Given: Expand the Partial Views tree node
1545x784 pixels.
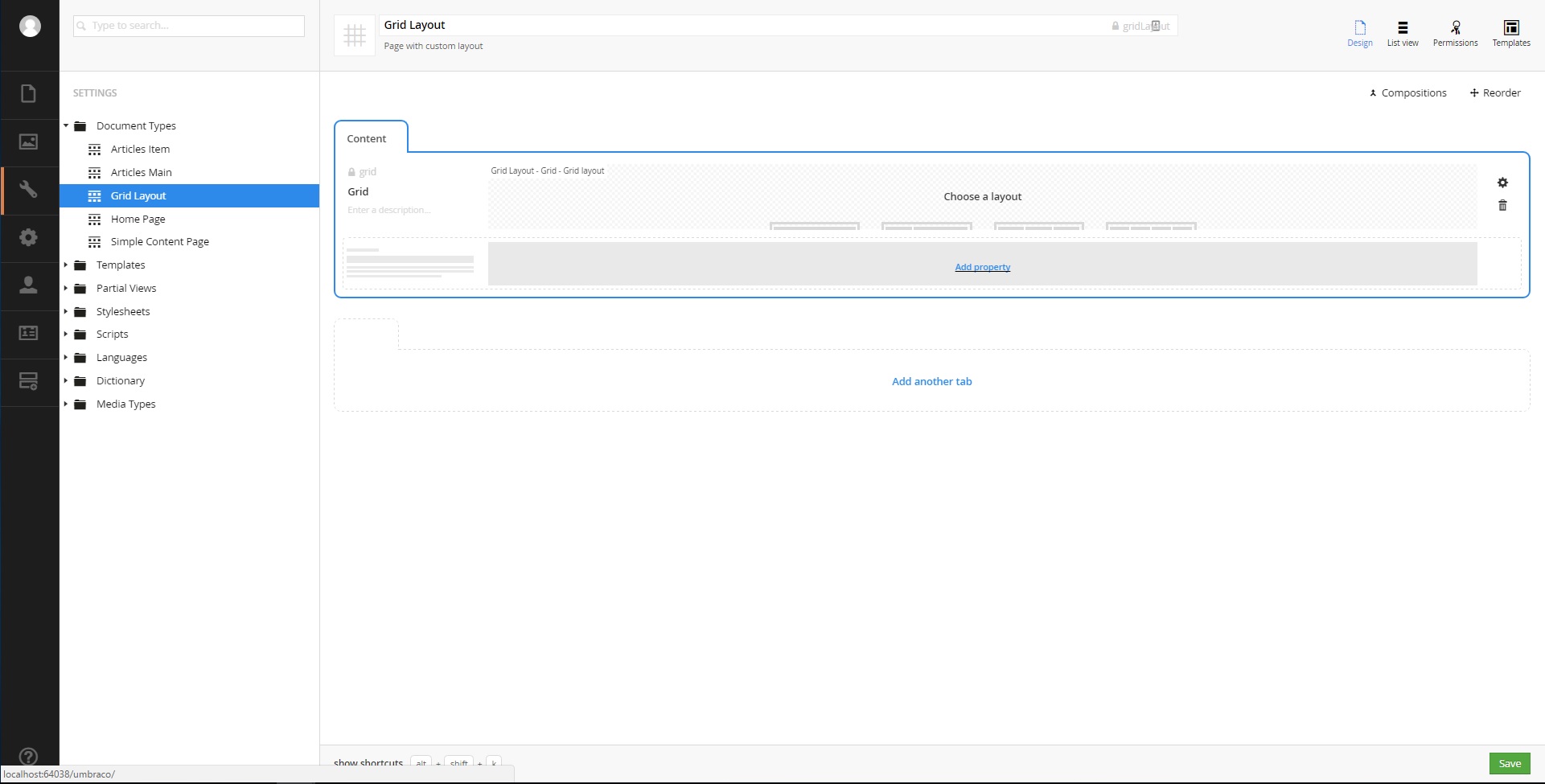Looking at the screenshot, I should 66,289.
